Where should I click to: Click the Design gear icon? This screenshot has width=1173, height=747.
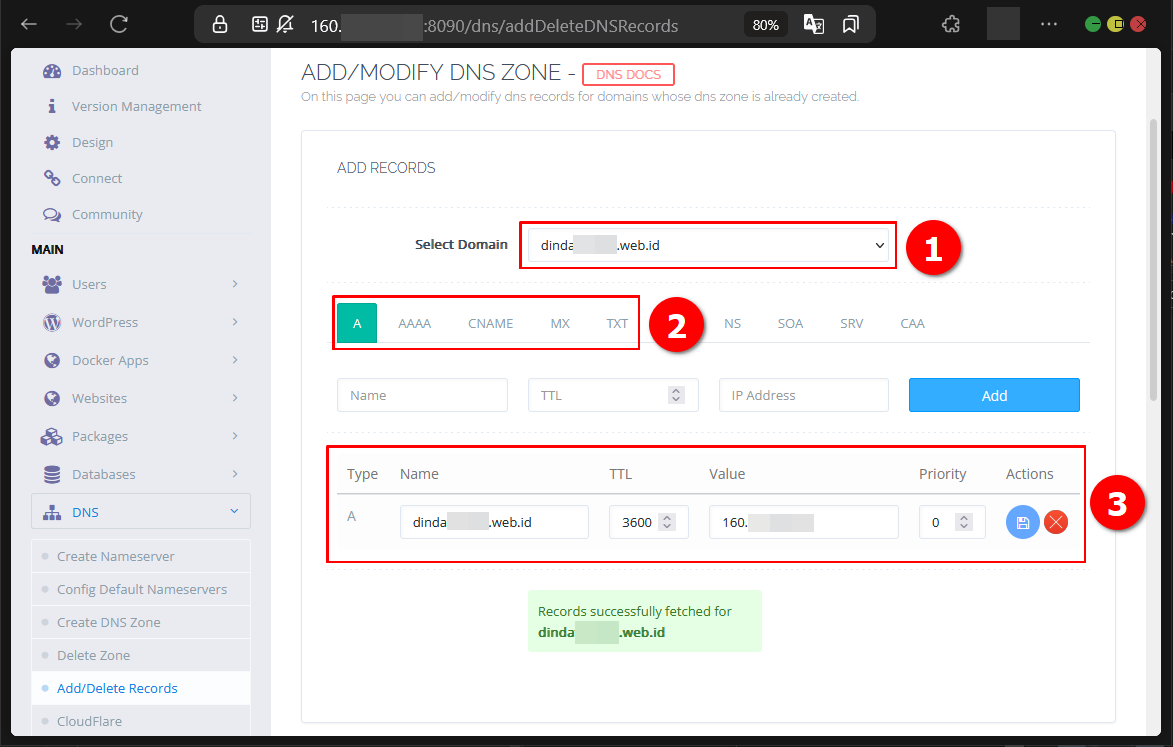(x=52, y=142)
